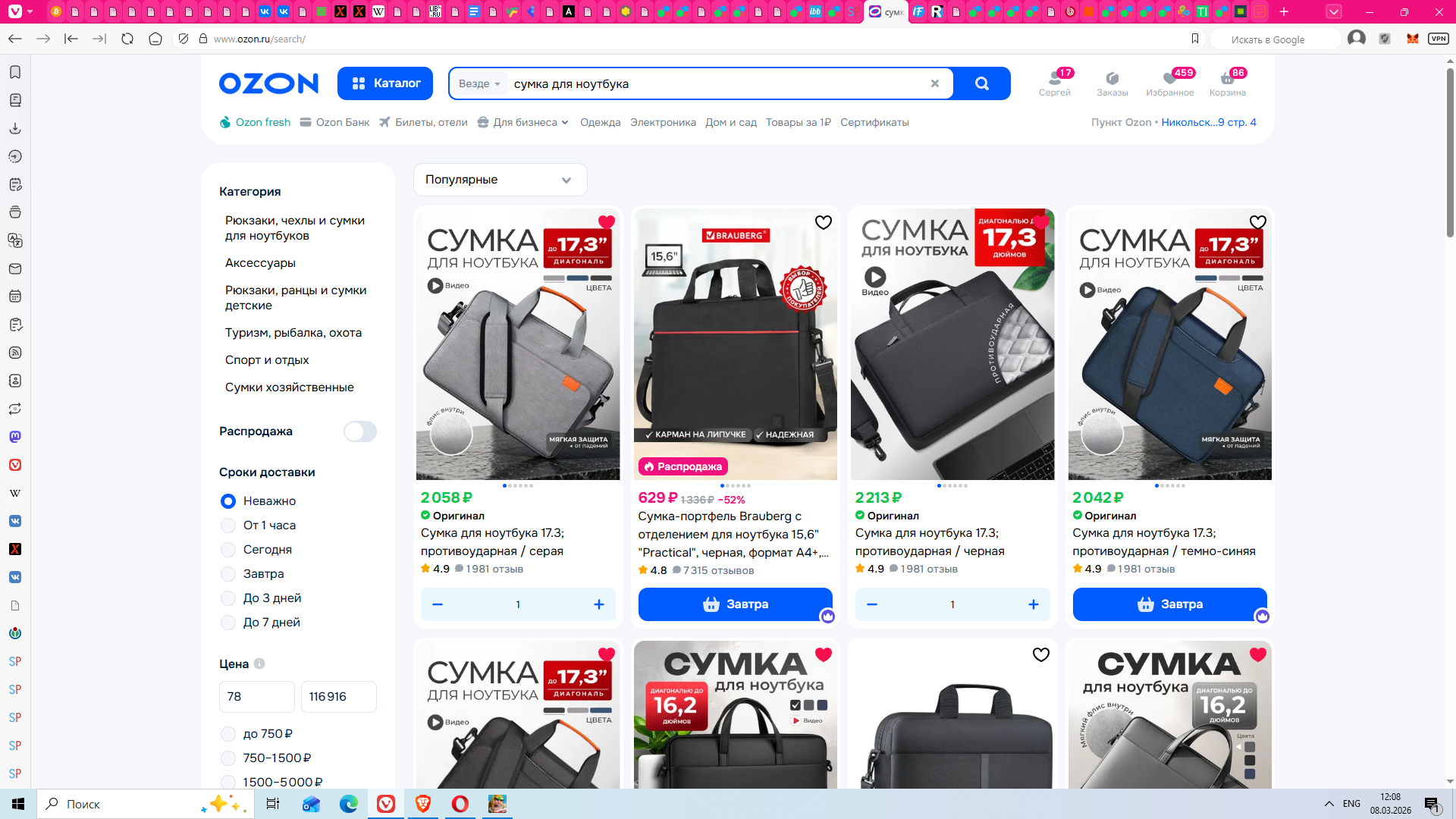Favorite the Brauberg bag via heart icon

coord(823,222)
